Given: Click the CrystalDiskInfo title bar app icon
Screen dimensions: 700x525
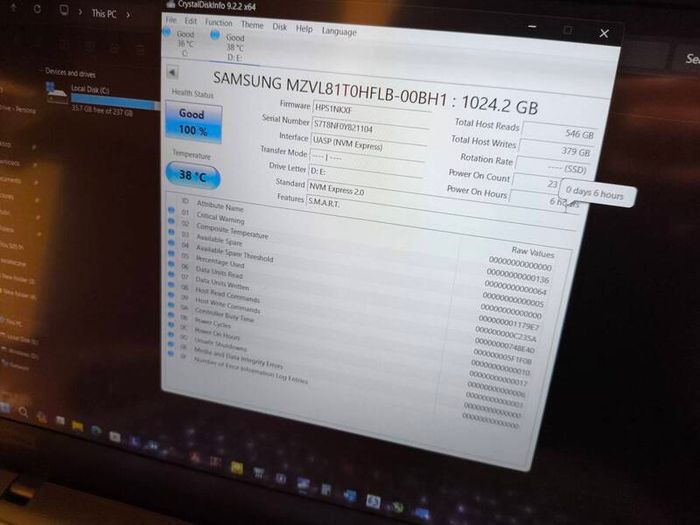Looking at the screenshot, I should tap(171, 4).
